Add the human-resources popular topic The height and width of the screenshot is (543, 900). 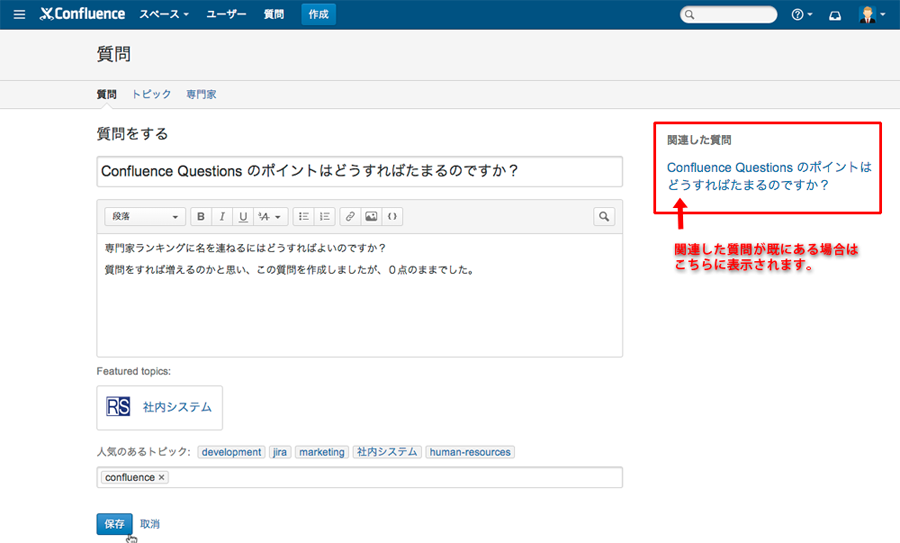click(x=470, y=452)
